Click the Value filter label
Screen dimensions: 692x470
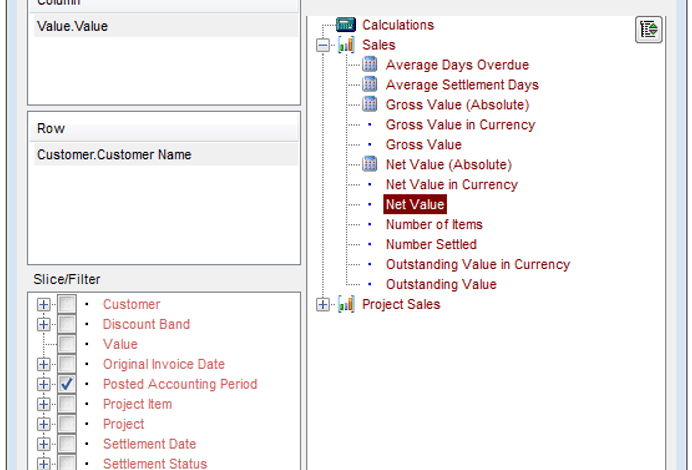[120, 344]
